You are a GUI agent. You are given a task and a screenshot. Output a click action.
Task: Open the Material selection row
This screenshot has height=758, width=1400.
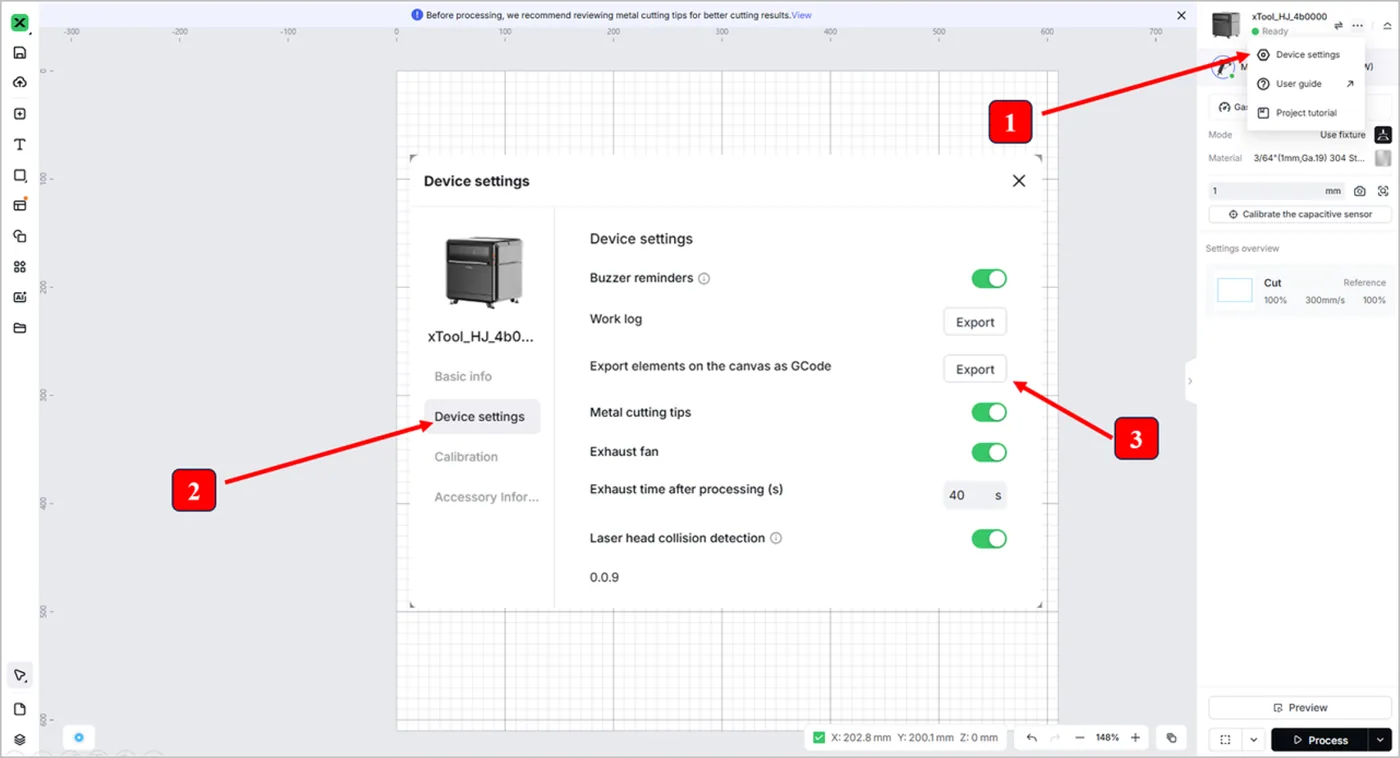[1299, 158]
